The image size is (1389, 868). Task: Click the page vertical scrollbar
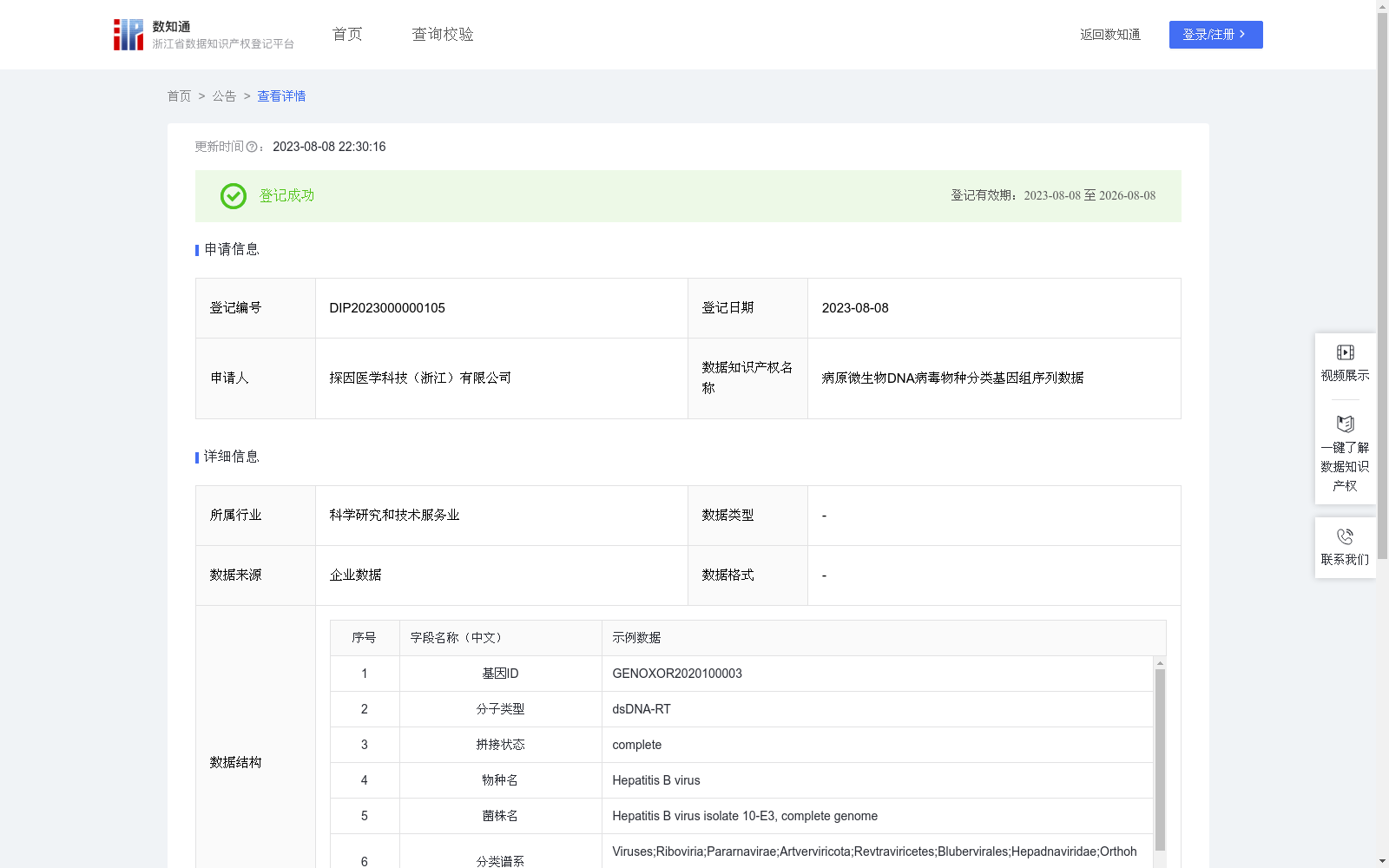tap(1382, 286)
